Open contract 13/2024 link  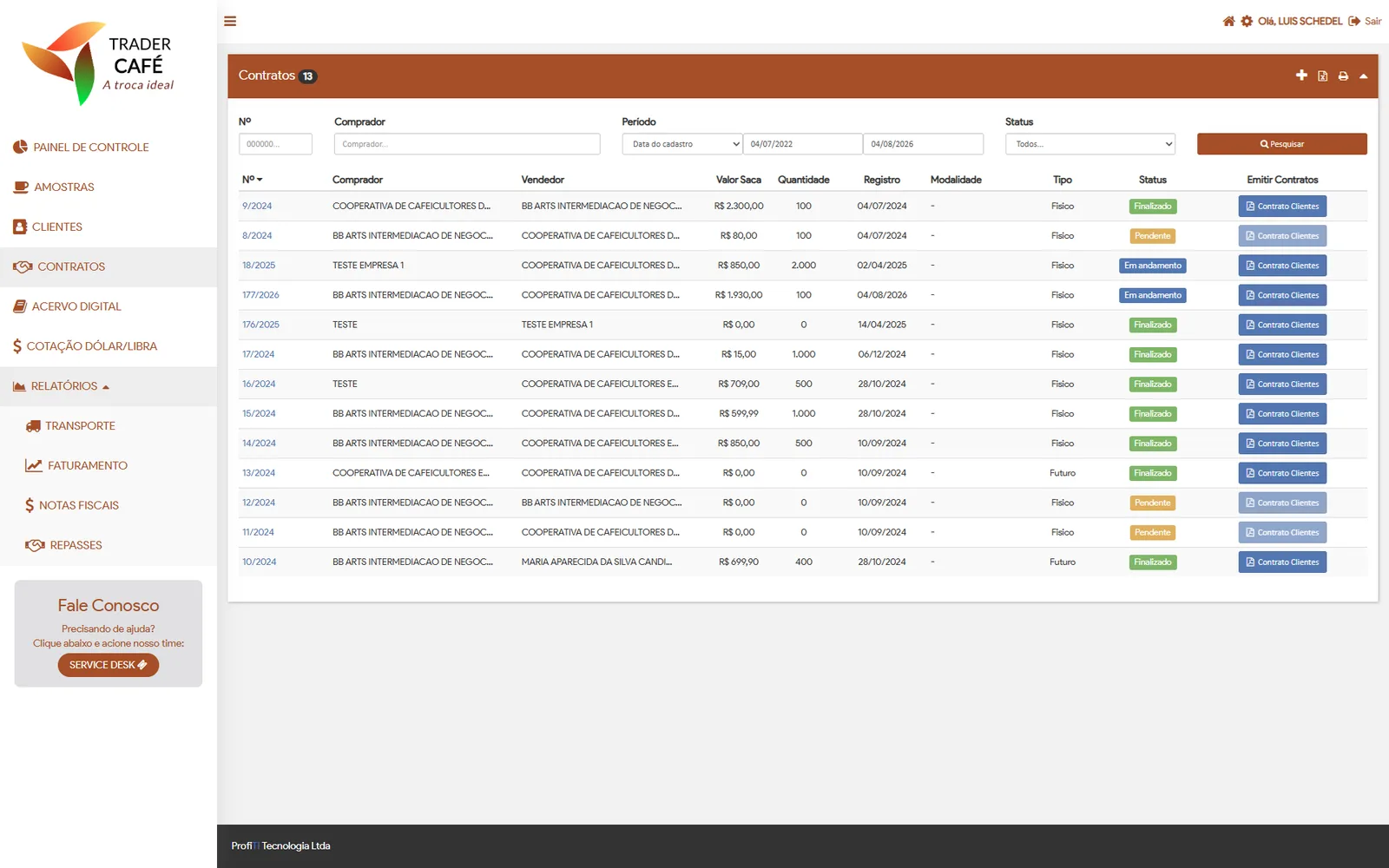click(259, 473)
